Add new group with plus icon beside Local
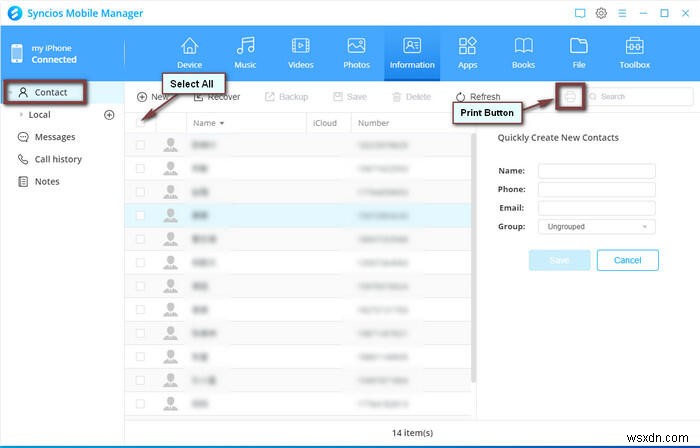 [x=109, y=115]
